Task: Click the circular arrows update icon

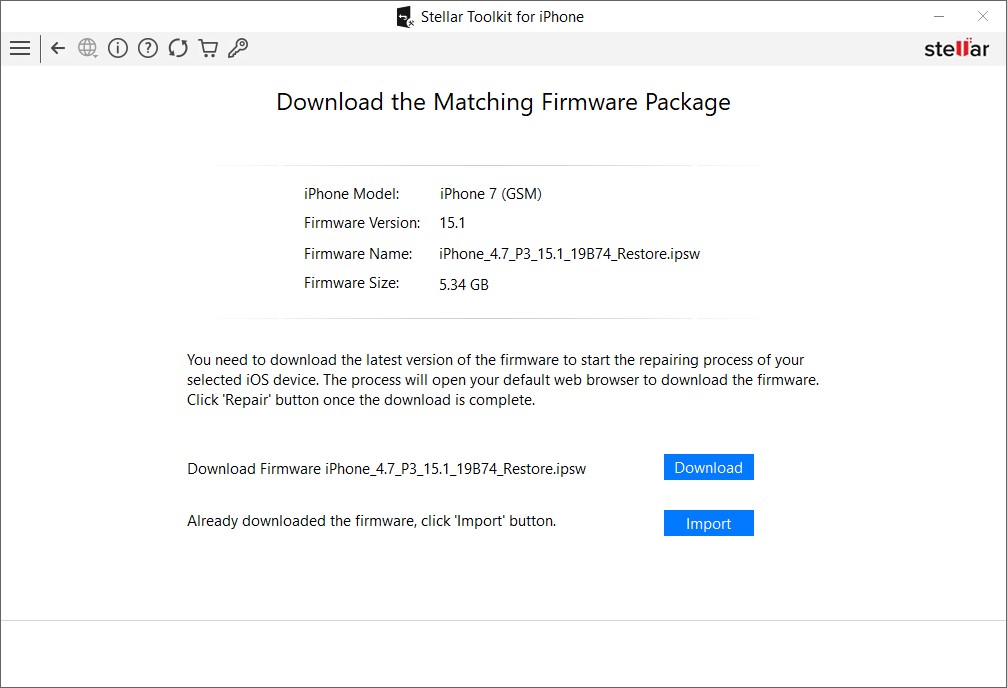Action: 178,48
